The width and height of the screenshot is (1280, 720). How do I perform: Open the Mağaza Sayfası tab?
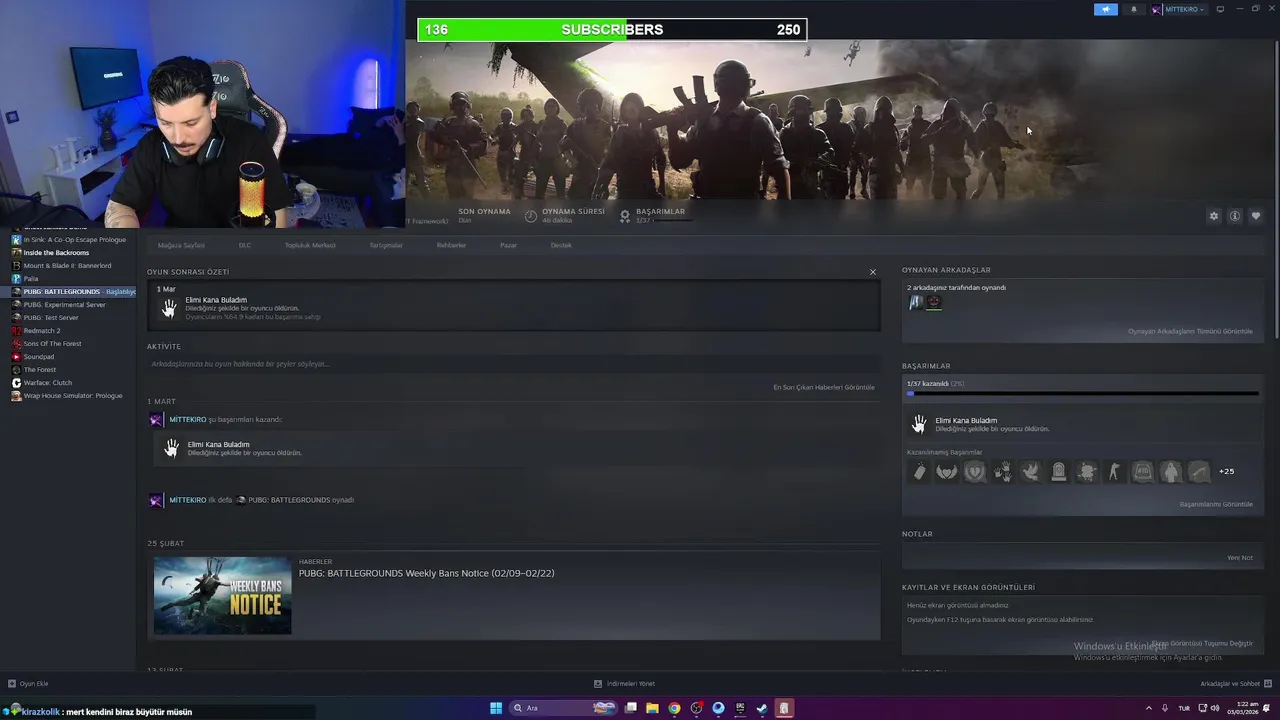[x=181, y=245]
